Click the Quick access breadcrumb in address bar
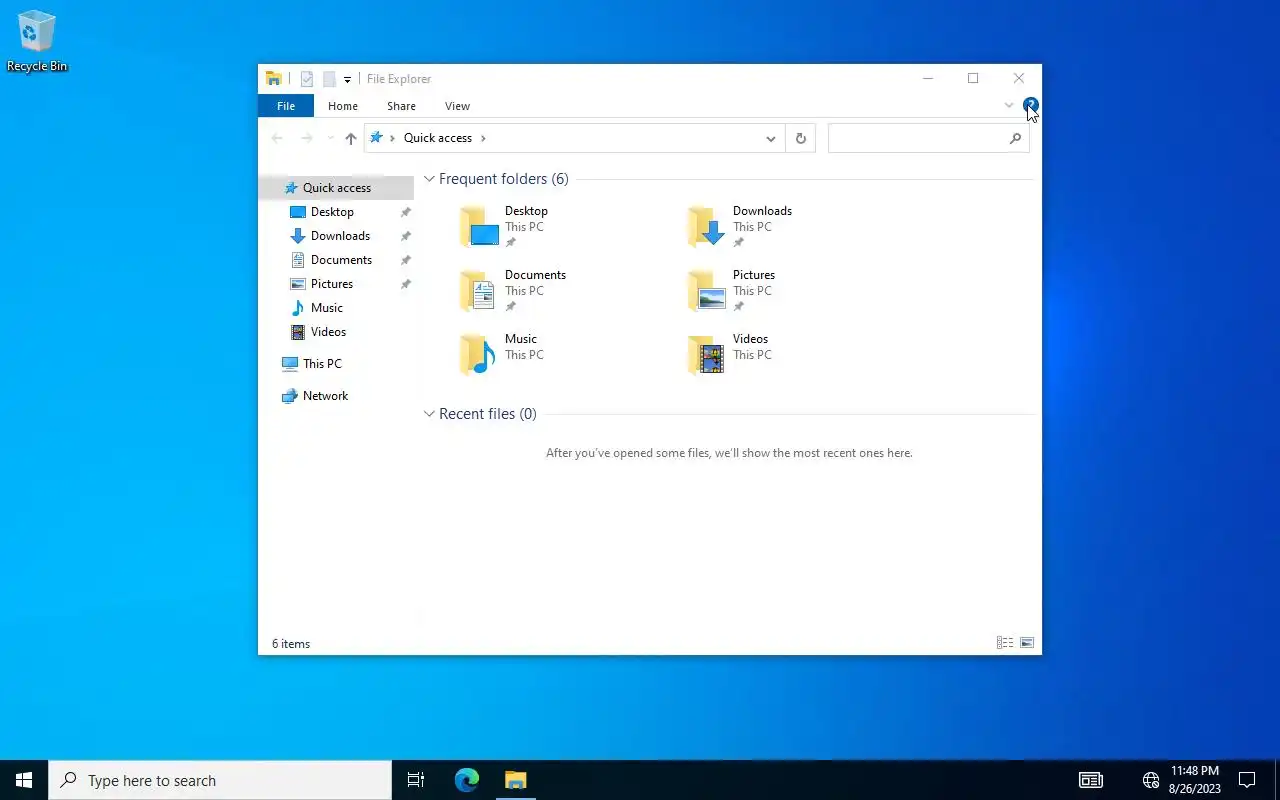The image size is (1280, 800). click(438, 138)
